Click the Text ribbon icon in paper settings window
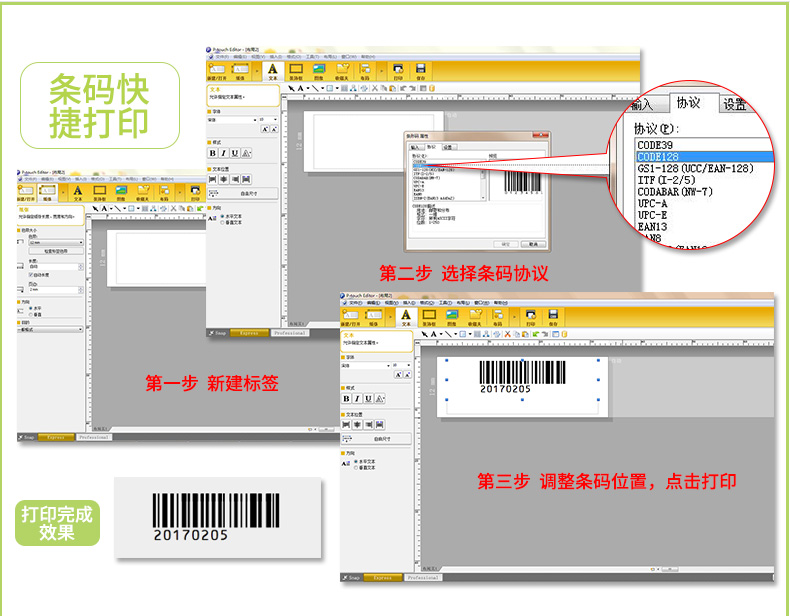790x616 pixels. coord(78,193)
